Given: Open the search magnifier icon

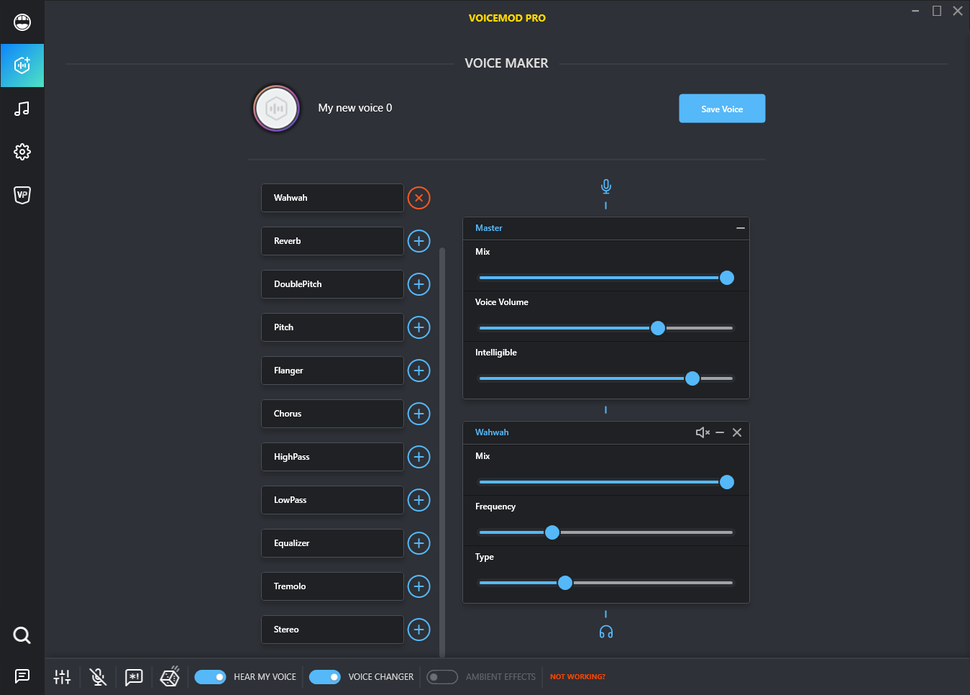Looking at the screenshot, I should [x=22, y=635].
